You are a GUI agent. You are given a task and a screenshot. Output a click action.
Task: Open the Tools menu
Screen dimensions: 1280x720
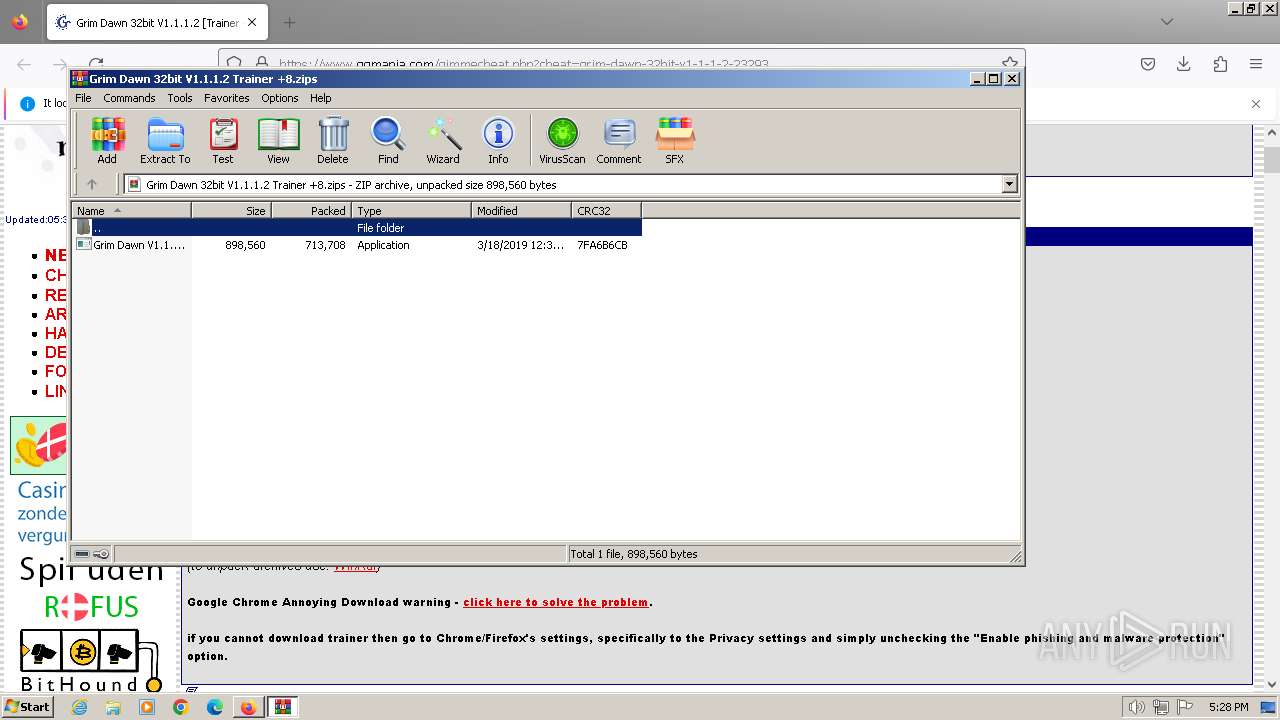[x=180, y=98]
